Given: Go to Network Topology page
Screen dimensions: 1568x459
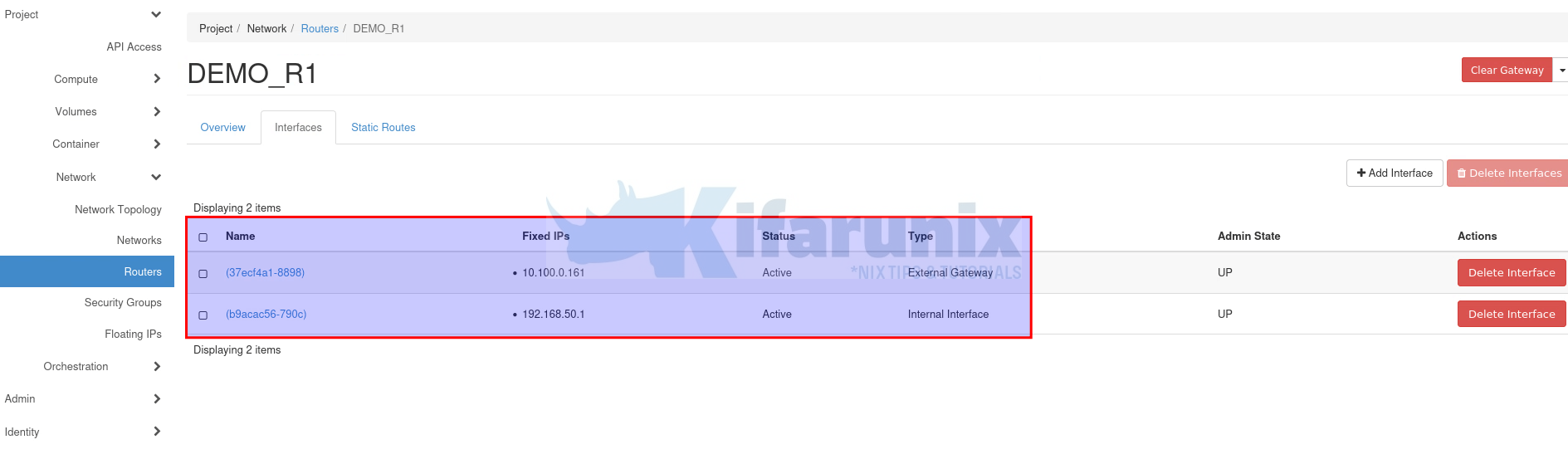Looking at the screenshot, I should pos(118,209).
